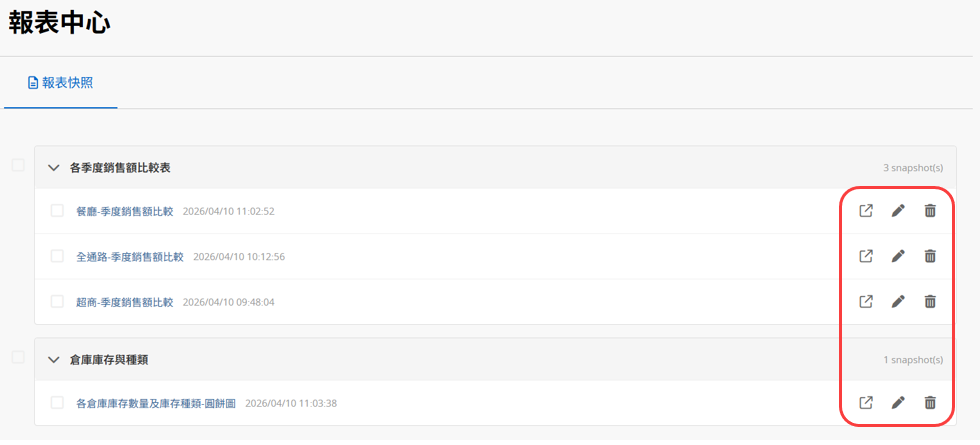The image size is (980, 445).
Task: Delete the 超商-季度銷售額比較 snapshot
Action: [930, 301]
